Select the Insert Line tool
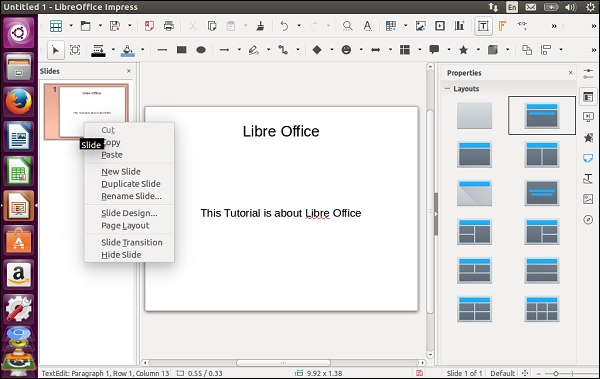 point(162,50)
